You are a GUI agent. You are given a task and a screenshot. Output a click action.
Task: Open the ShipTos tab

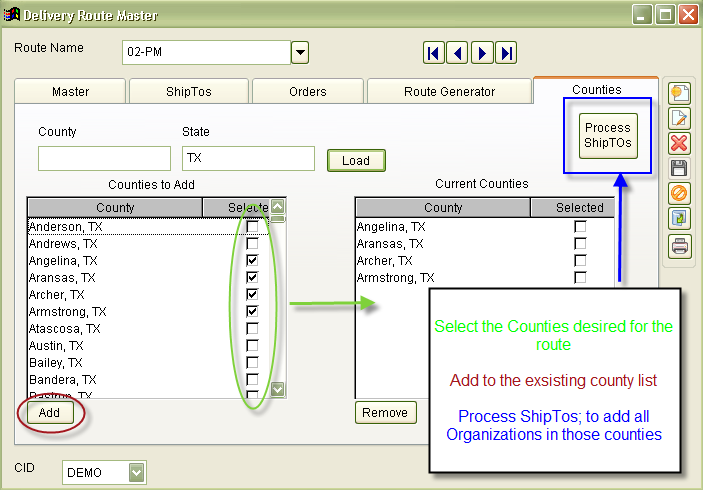[189, 92]
